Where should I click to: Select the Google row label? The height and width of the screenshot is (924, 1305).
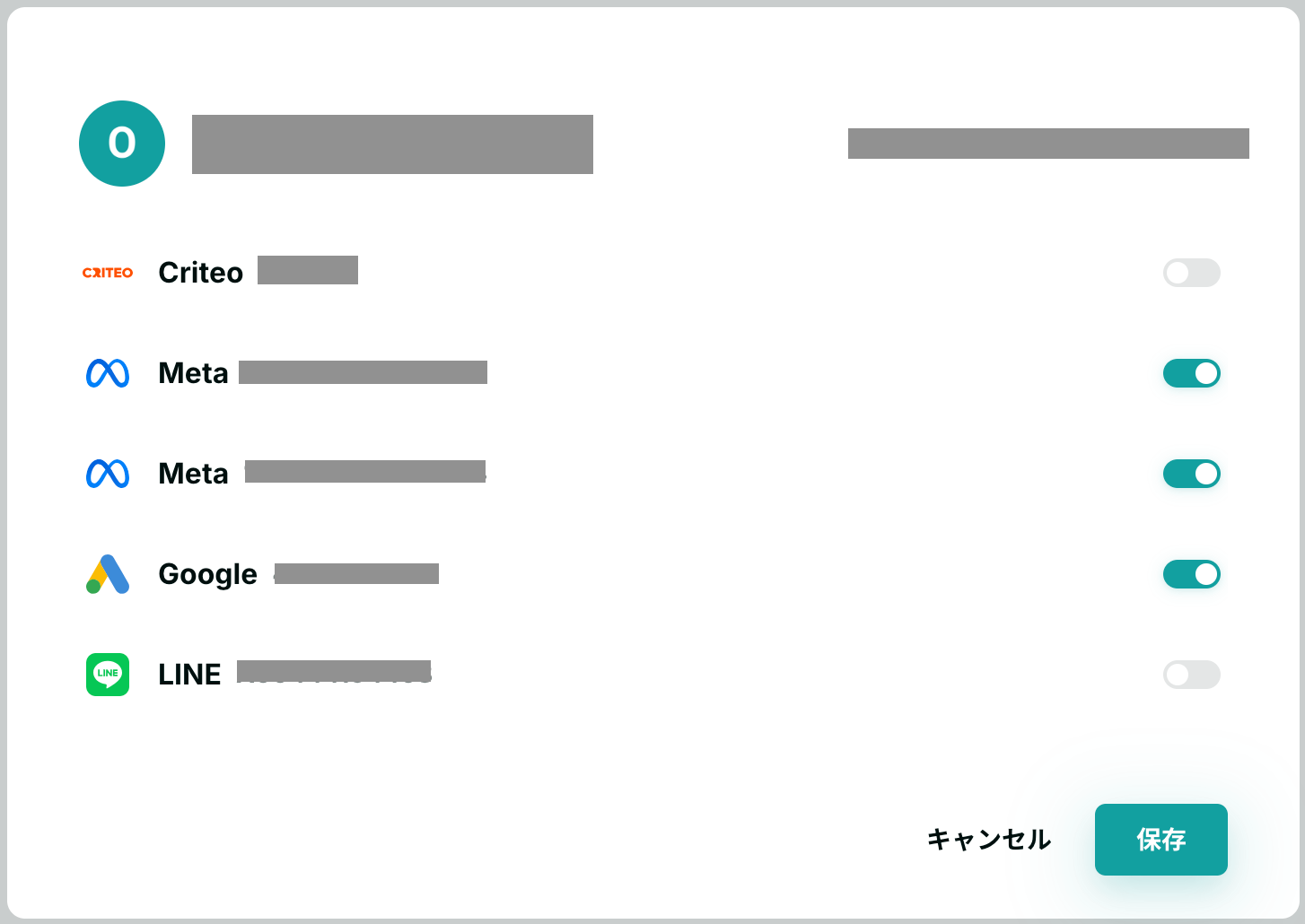coord(208,574)
